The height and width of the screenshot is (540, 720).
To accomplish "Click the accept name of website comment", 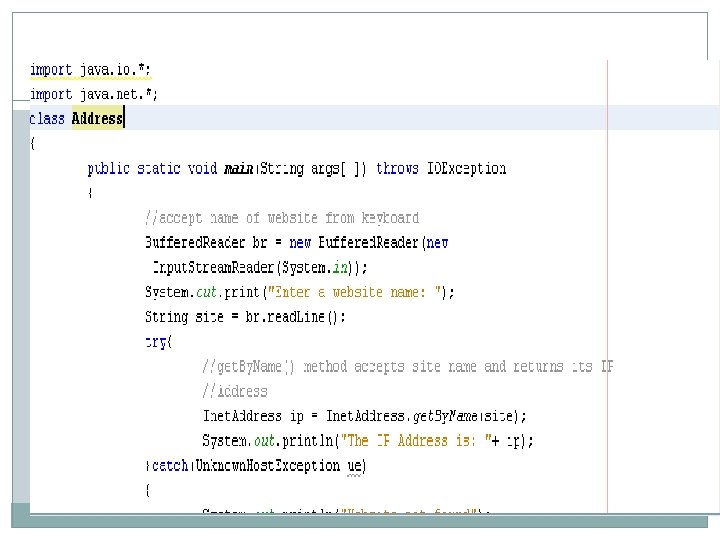I will [282, 218].
